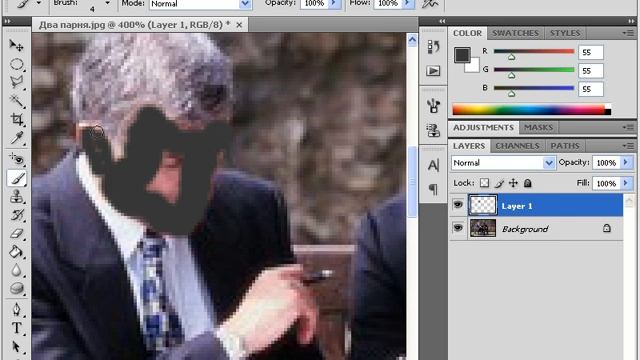Click the Layer 1 thumbnail
The image size is (640, 360).
click(x=482, y=205)
